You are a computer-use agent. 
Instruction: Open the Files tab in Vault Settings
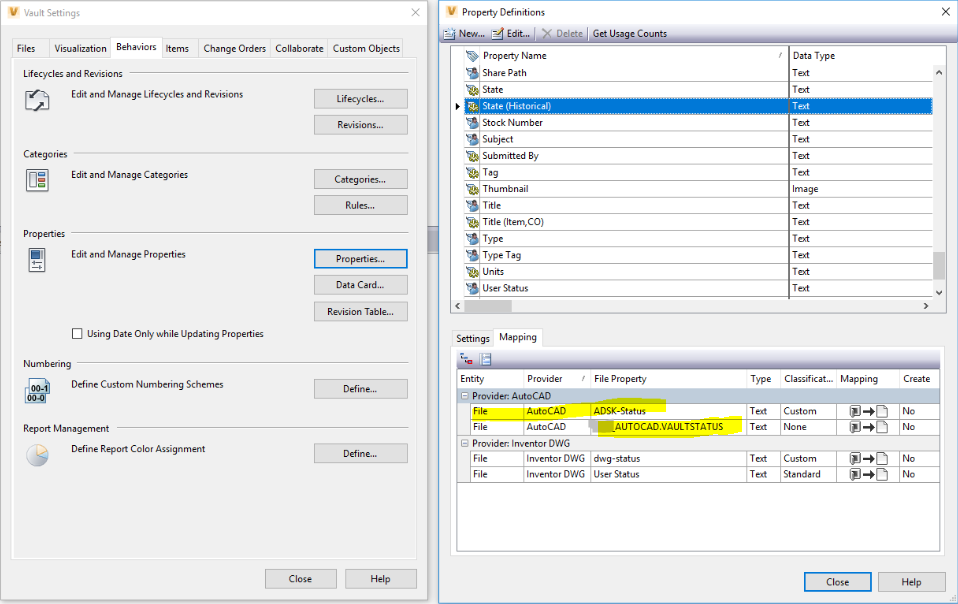(29, 47)
